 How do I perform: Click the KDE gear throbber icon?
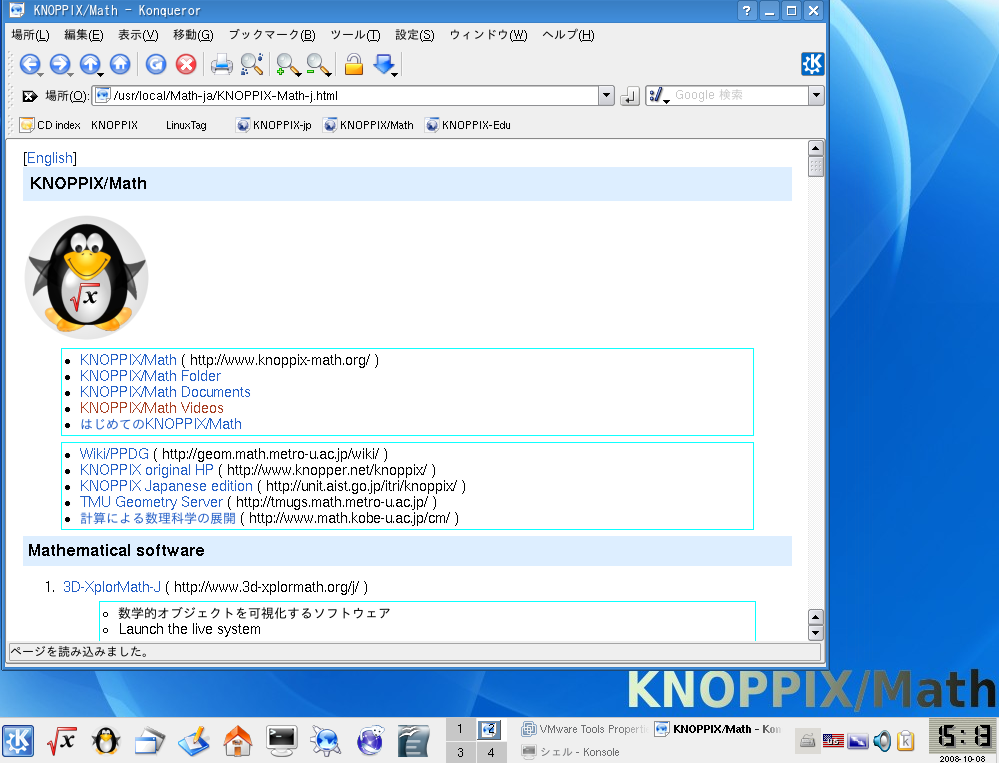pos(812,64)
